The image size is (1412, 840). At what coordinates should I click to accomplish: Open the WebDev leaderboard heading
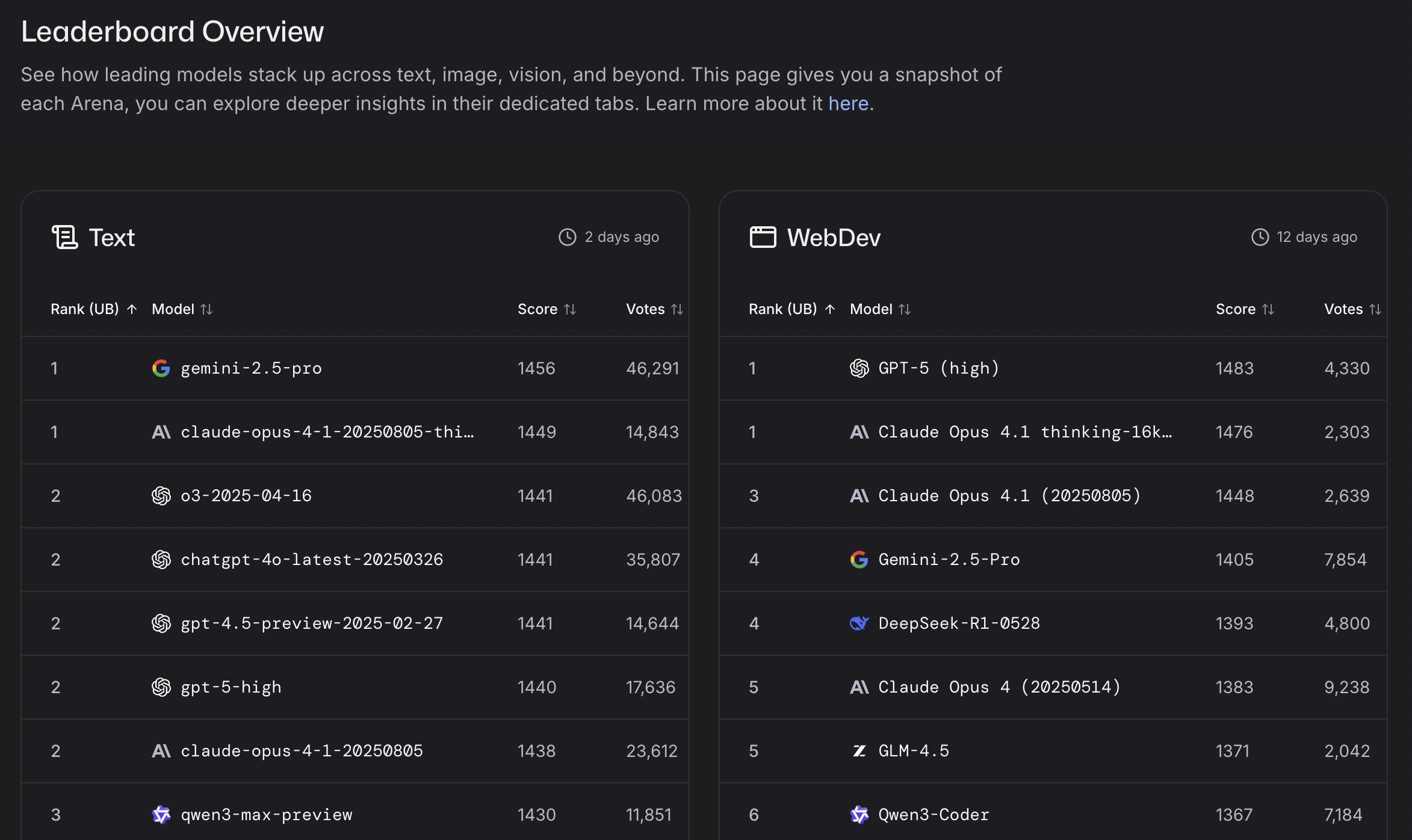click(834, 238)
